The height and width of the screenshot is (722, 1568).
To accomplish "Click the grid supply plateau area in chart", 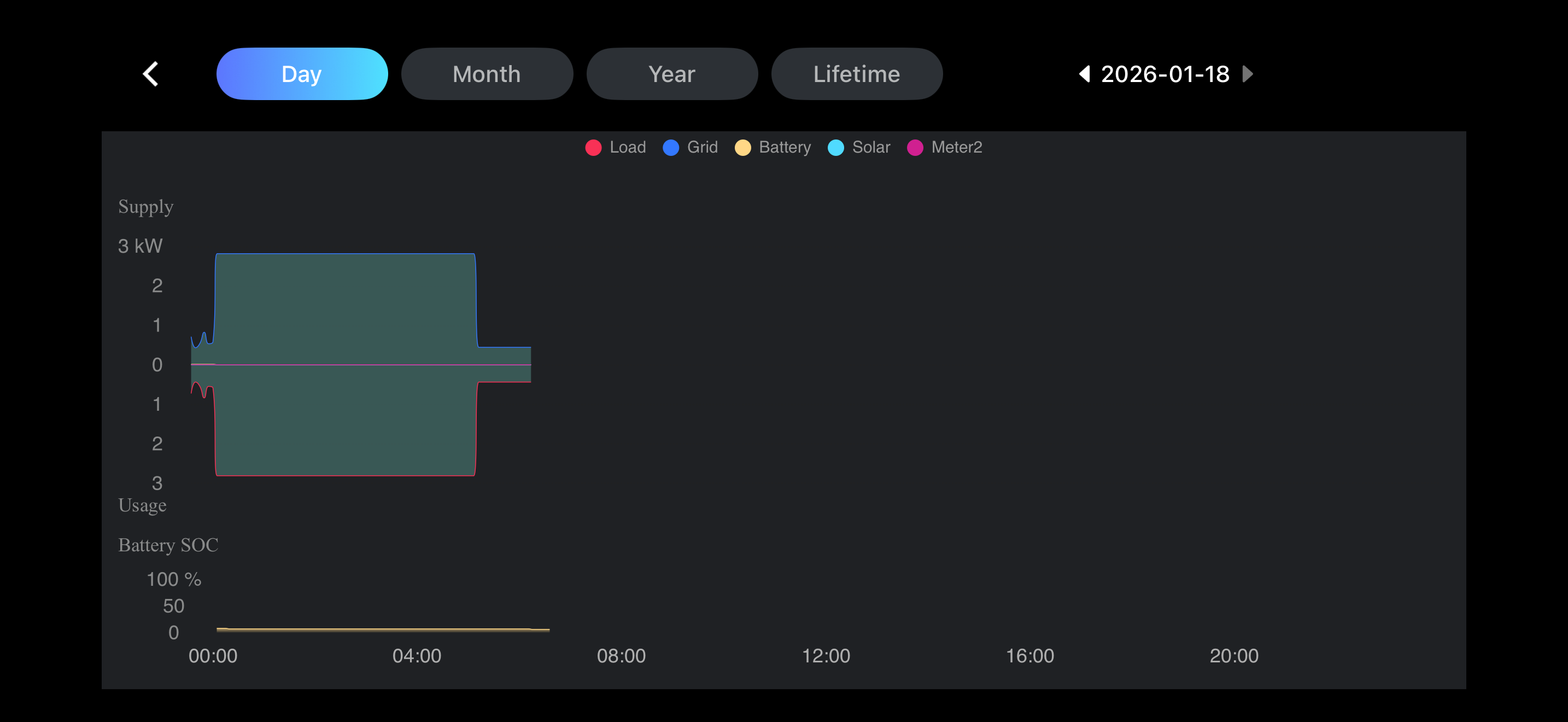I will coord(344,304).
